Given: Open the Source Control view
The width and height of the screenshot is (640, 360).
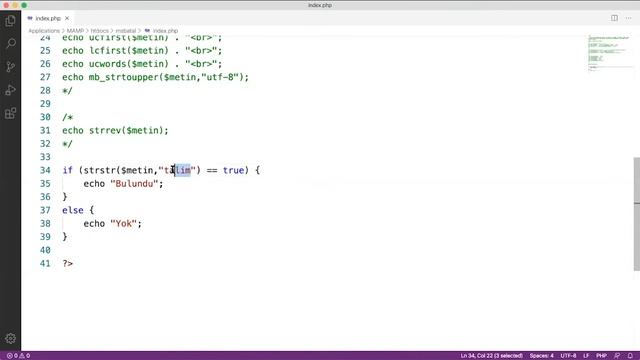Looking at the screenshot, I should [11, 67].
